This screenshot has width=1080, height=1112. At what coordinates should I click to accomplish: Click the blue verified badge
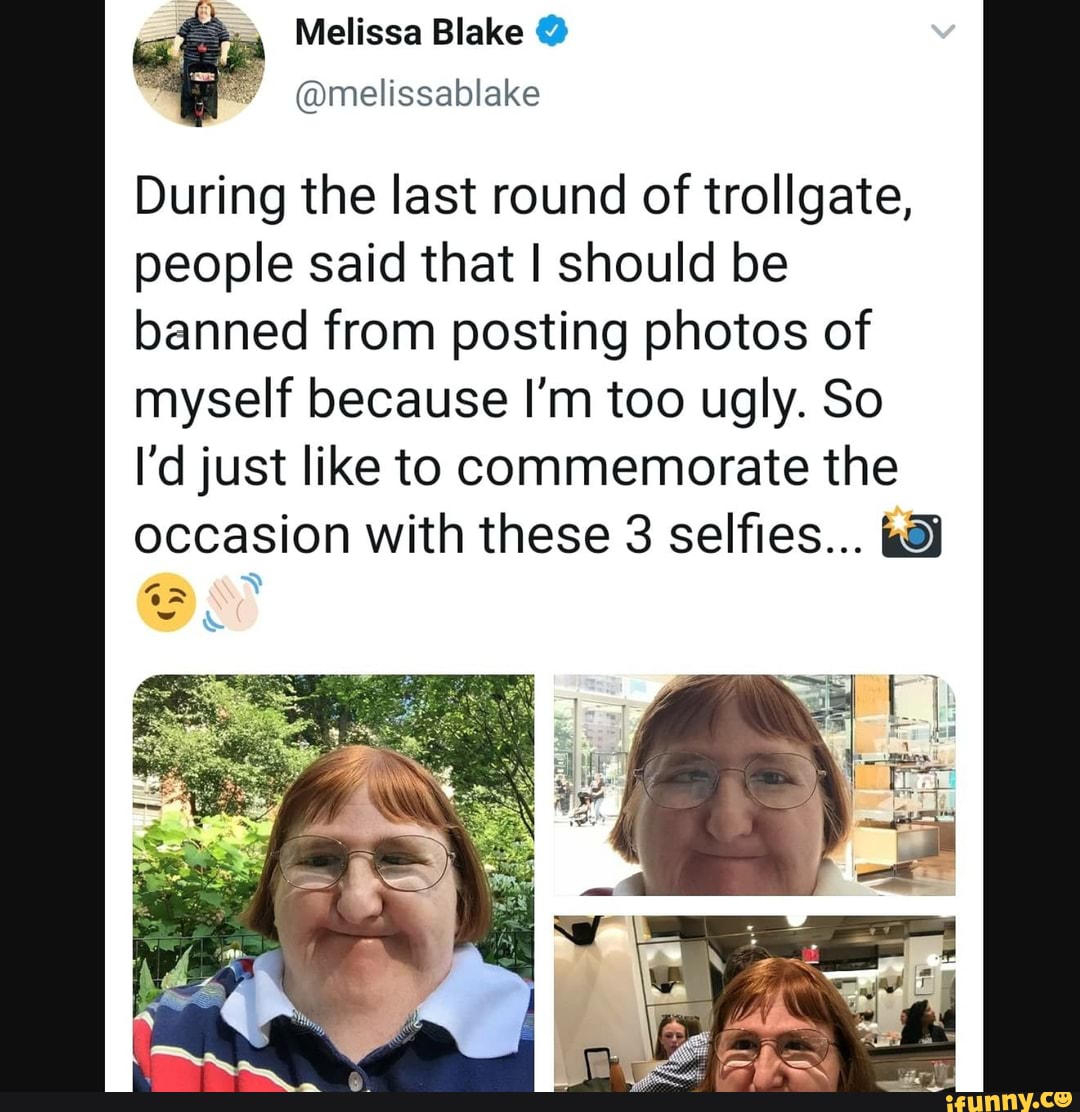[551, 32]
